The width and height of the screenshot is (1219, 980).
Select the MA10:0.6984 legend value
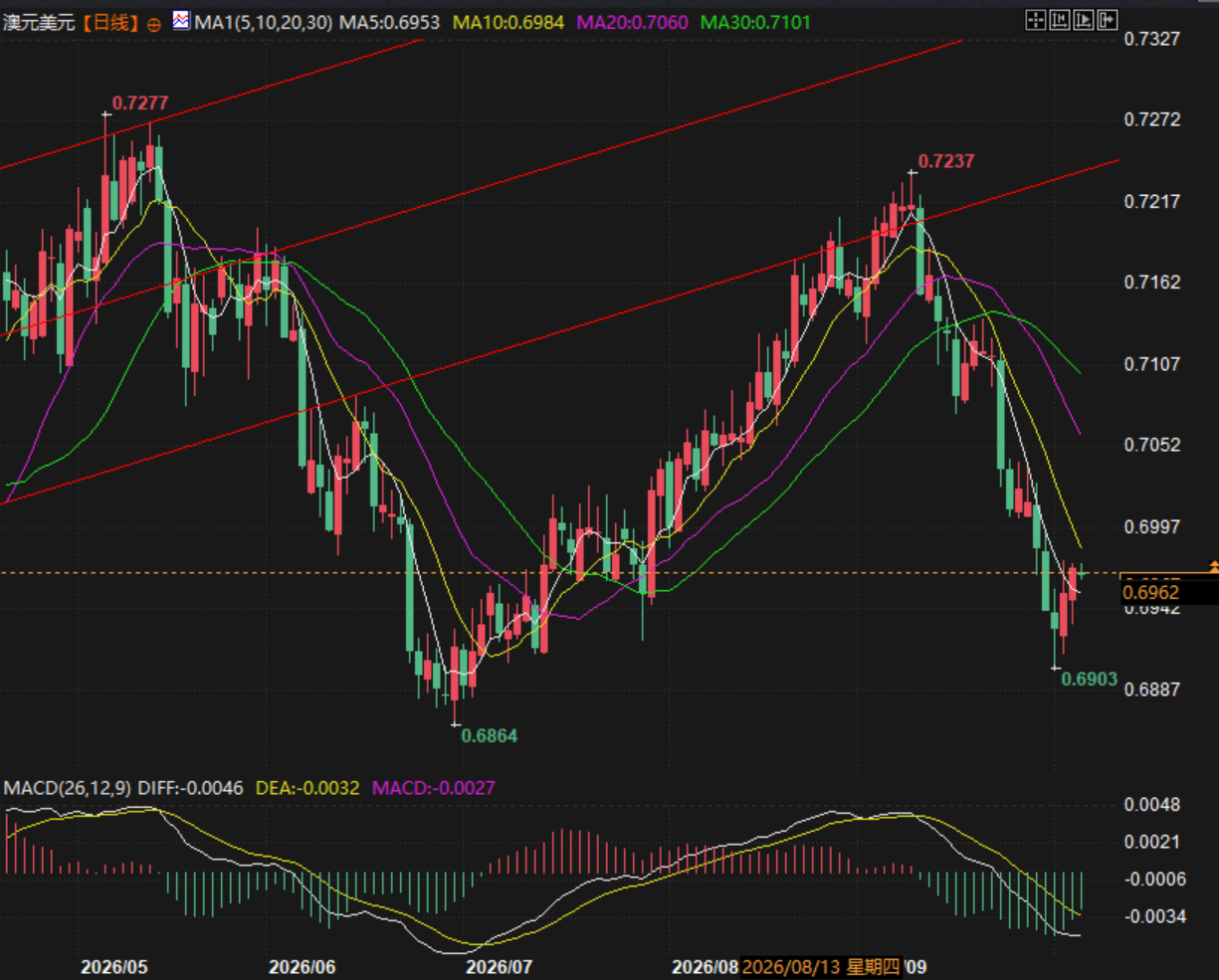coord(508,21)
